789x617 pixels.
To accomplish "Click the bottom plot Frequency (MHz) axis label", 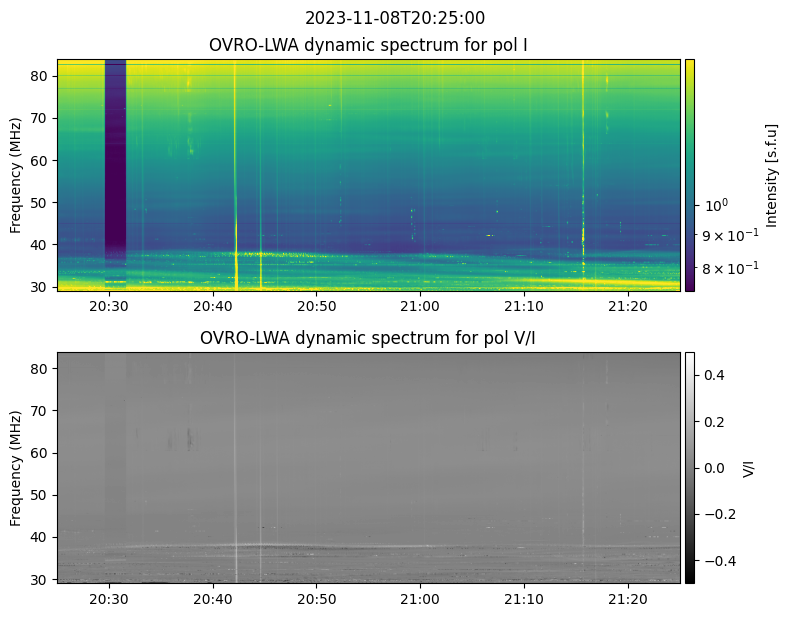I will click(x=16, y=468).
